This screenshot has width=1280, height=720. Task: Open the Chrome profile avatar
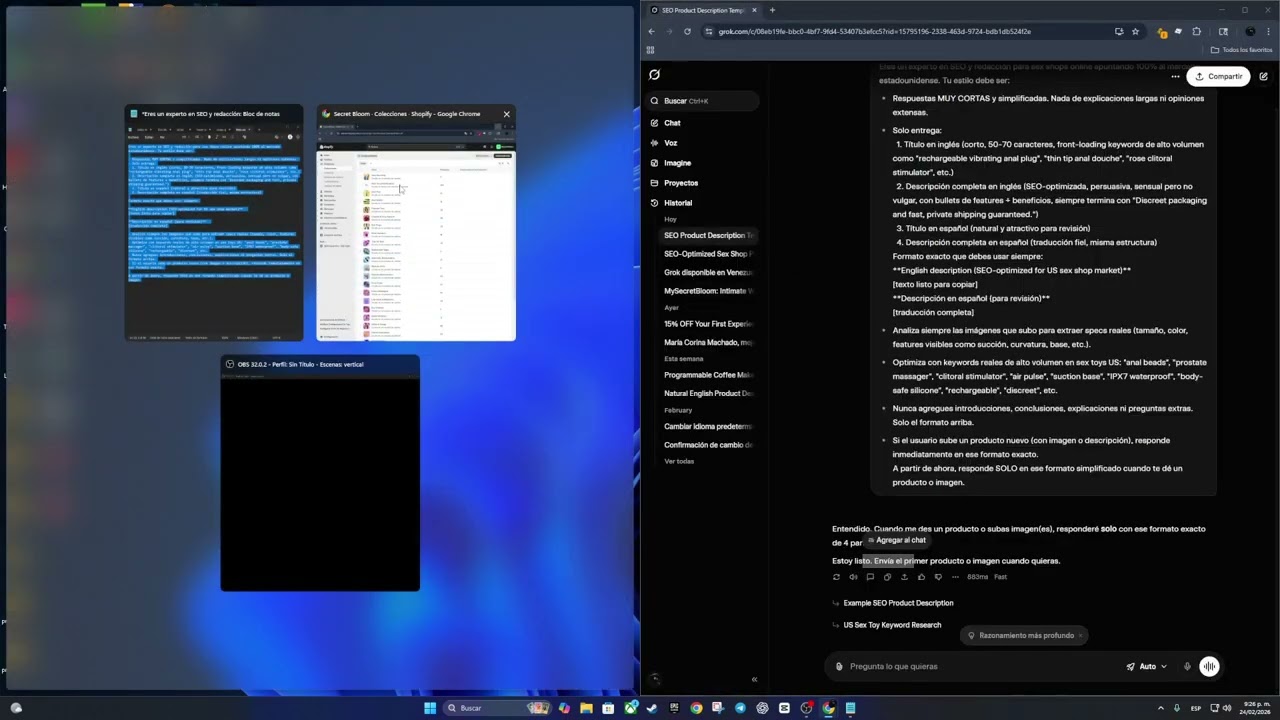tap(1250, 32)
